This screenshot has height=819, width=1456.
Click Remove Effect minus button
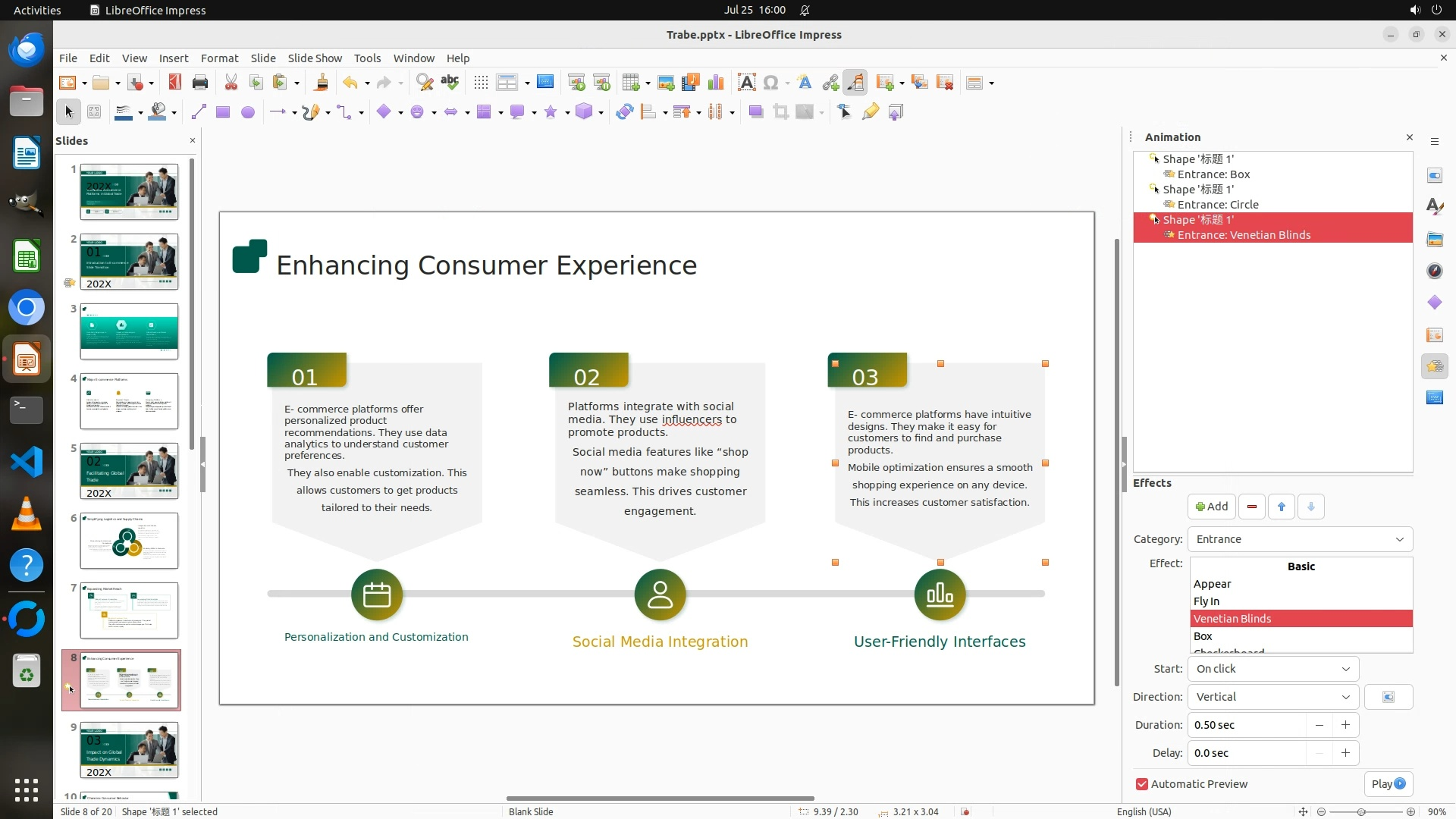pos(1251,507)
